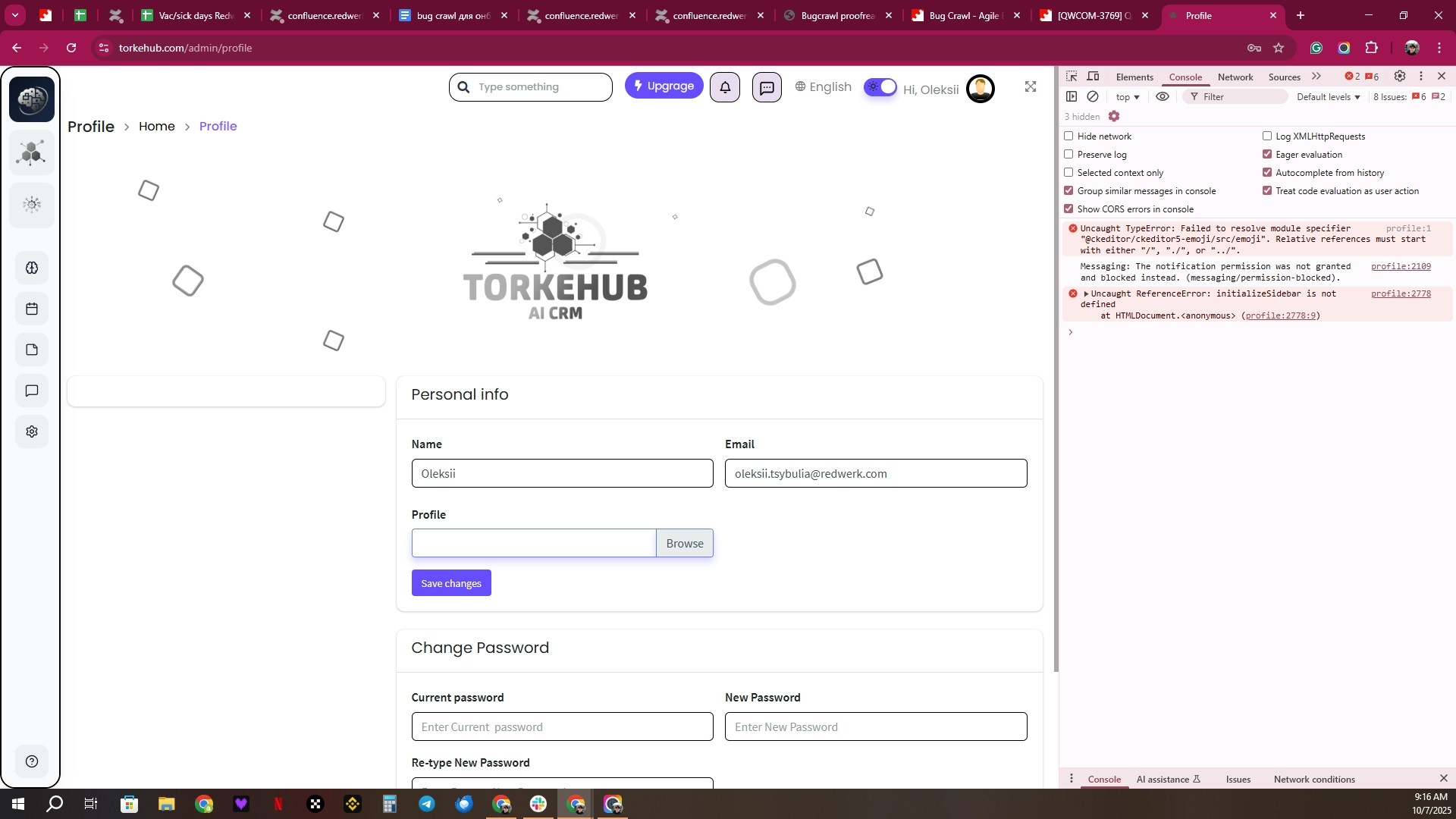1456x819 pixels.
Task: Click the user avatar in the header
Action: pyautogui.click(x=981, y=89)
